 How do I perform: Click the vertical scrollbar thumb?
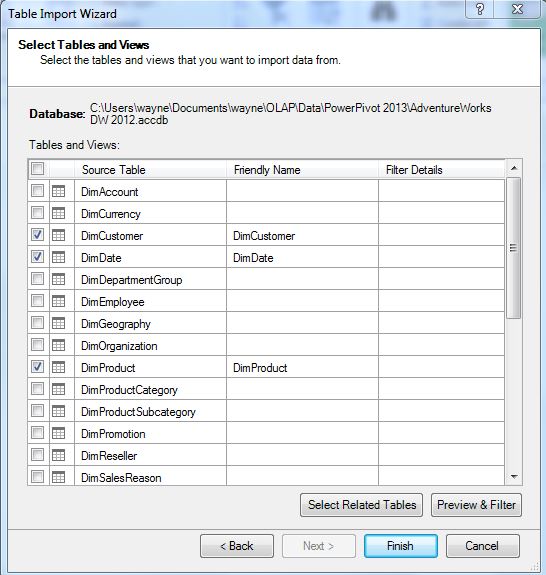tap(514, 248)
